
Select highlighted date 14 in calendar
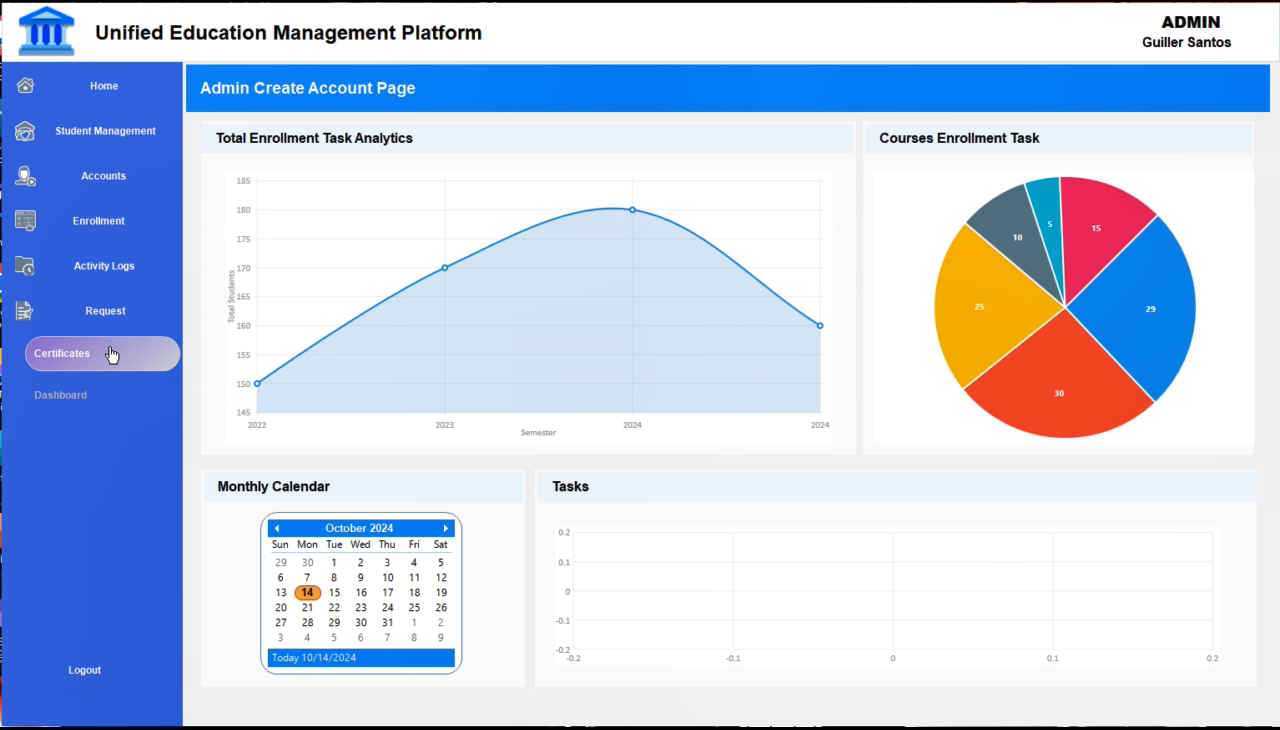(x=307, y=592)
